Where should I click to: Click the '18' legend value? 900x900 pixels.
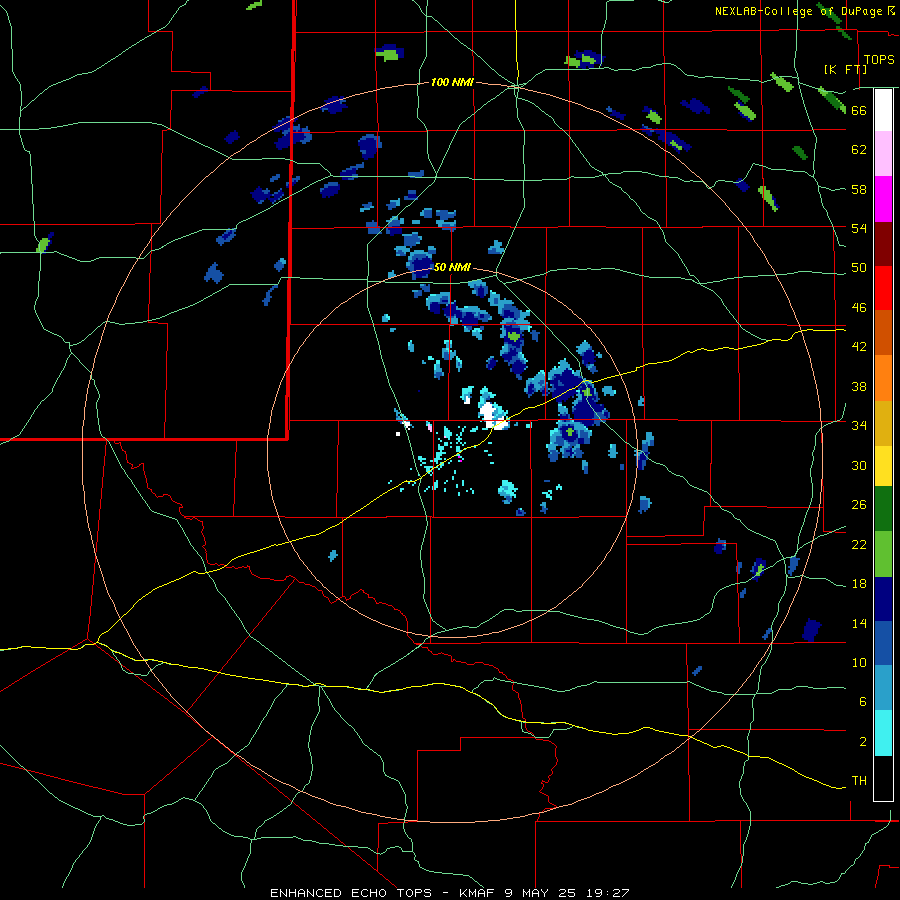(859, 584)
